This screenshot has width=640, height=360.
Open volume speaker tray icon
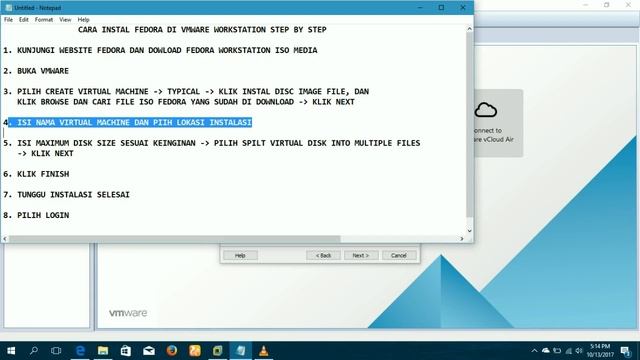click(579, 351)
